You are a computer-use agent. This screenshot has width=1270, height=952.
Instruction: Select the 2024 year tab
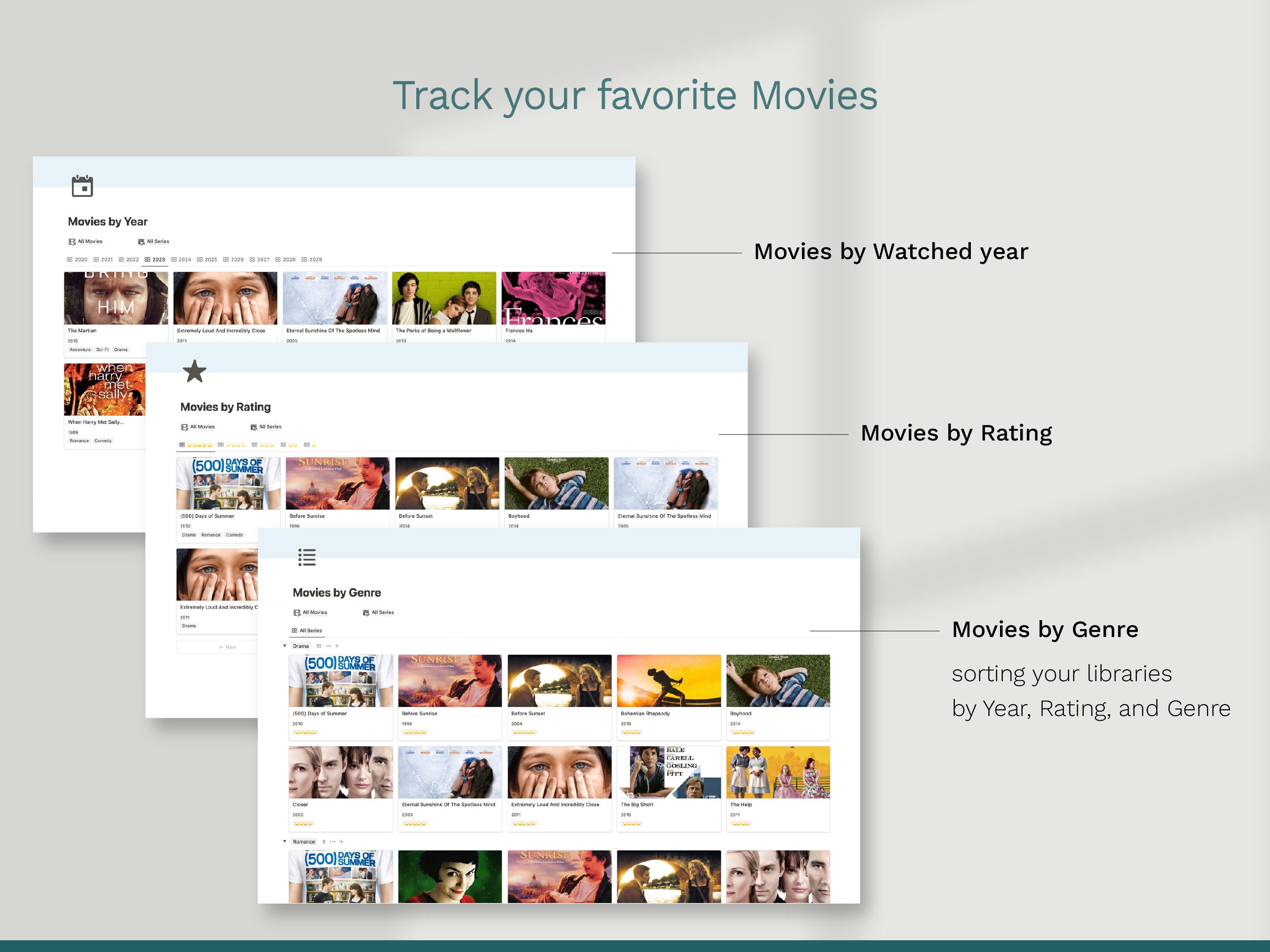185,260
